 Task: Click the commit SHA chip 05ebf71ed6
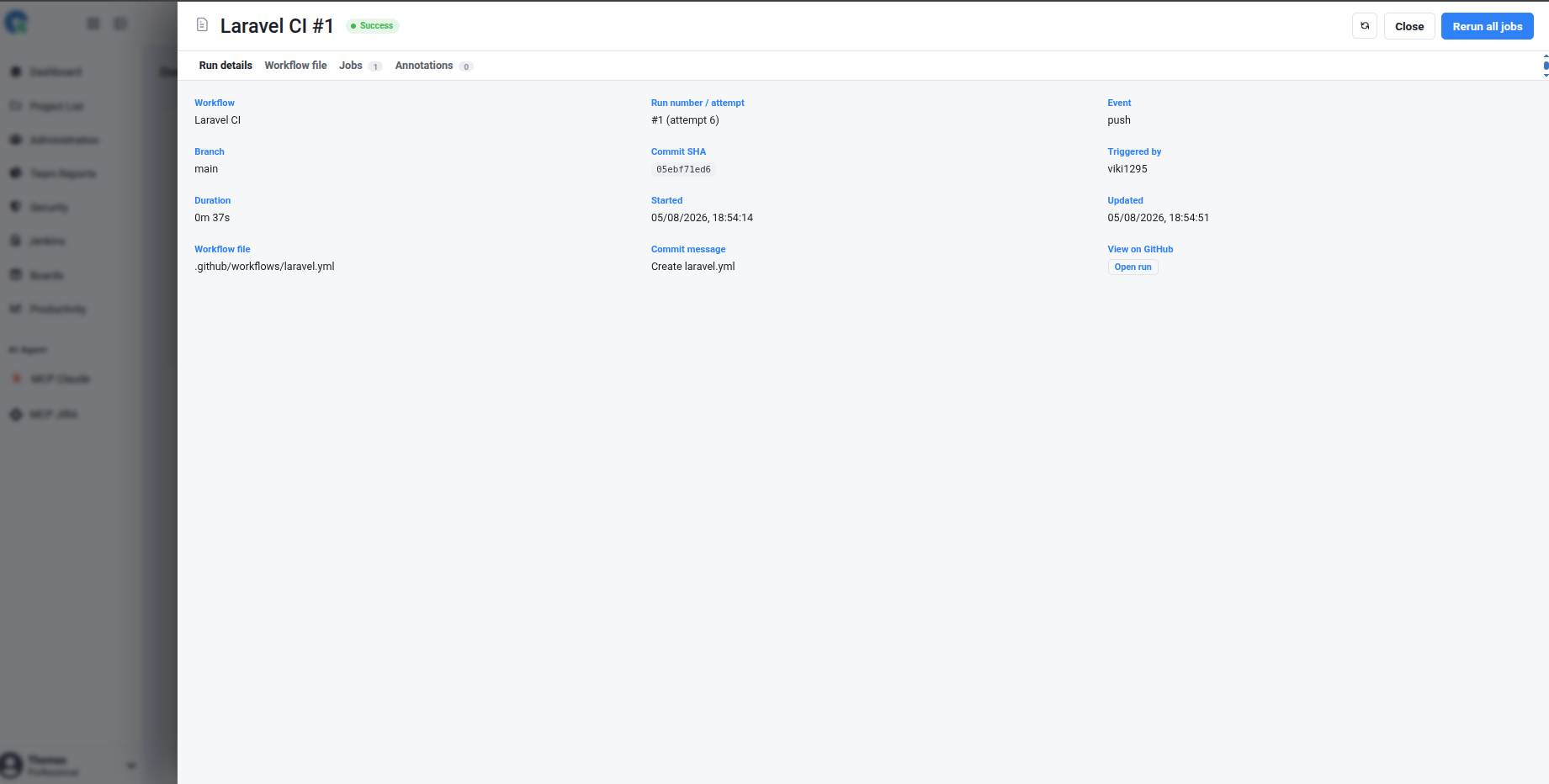pyautogui.click(x=683, y=169)
